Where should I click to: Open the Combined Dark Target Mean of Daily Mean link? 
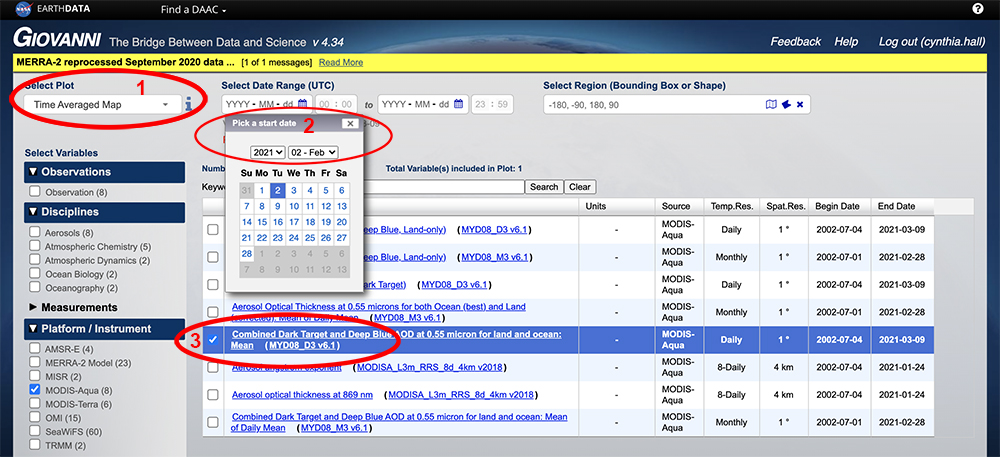pyautogui.click(x=399, y=423)
